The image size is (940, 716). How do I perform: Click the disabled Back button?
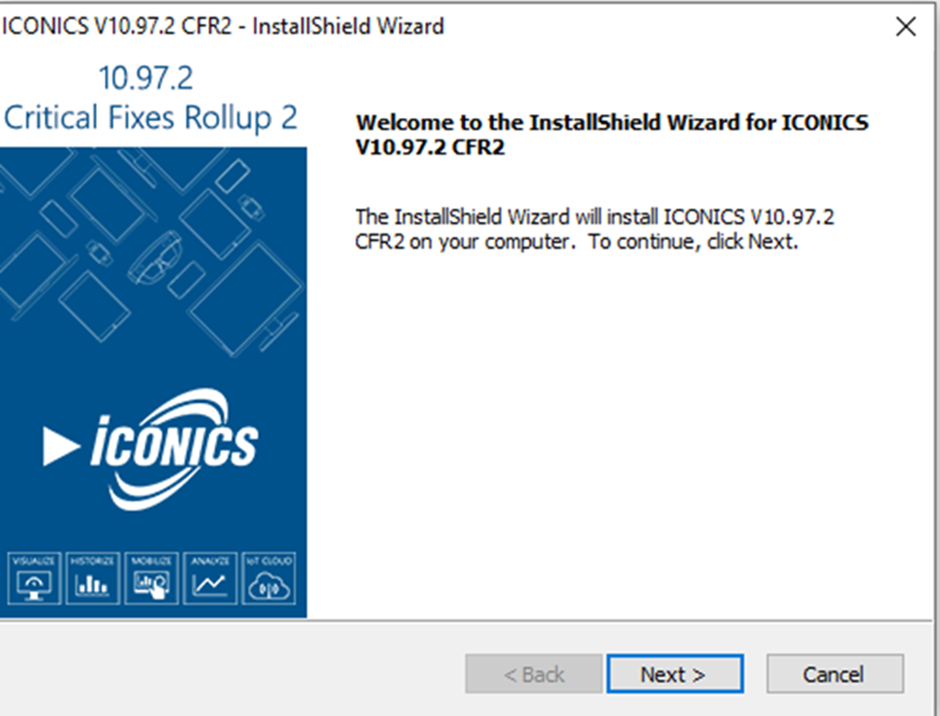click(x=534, y=674)
